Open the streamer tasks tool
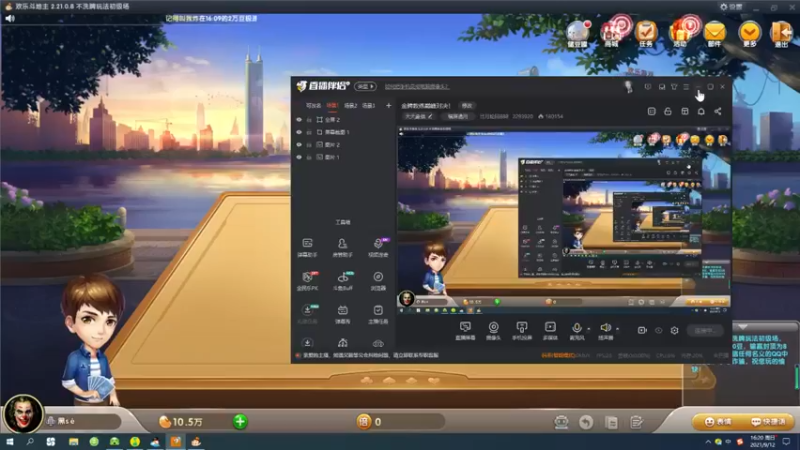 (x=378, y=314)
